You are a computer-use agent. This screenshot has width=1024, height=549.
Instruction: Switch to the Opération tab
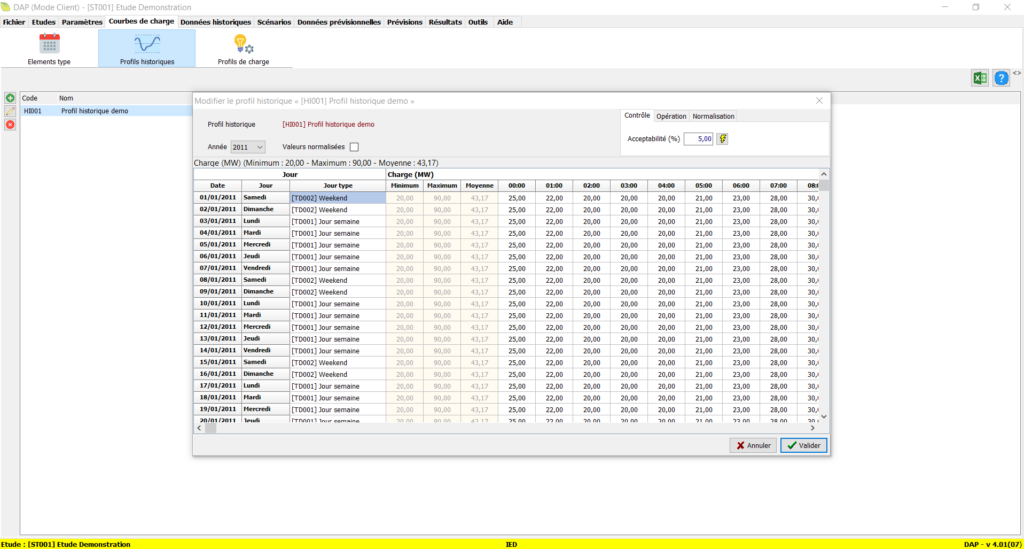671,116
